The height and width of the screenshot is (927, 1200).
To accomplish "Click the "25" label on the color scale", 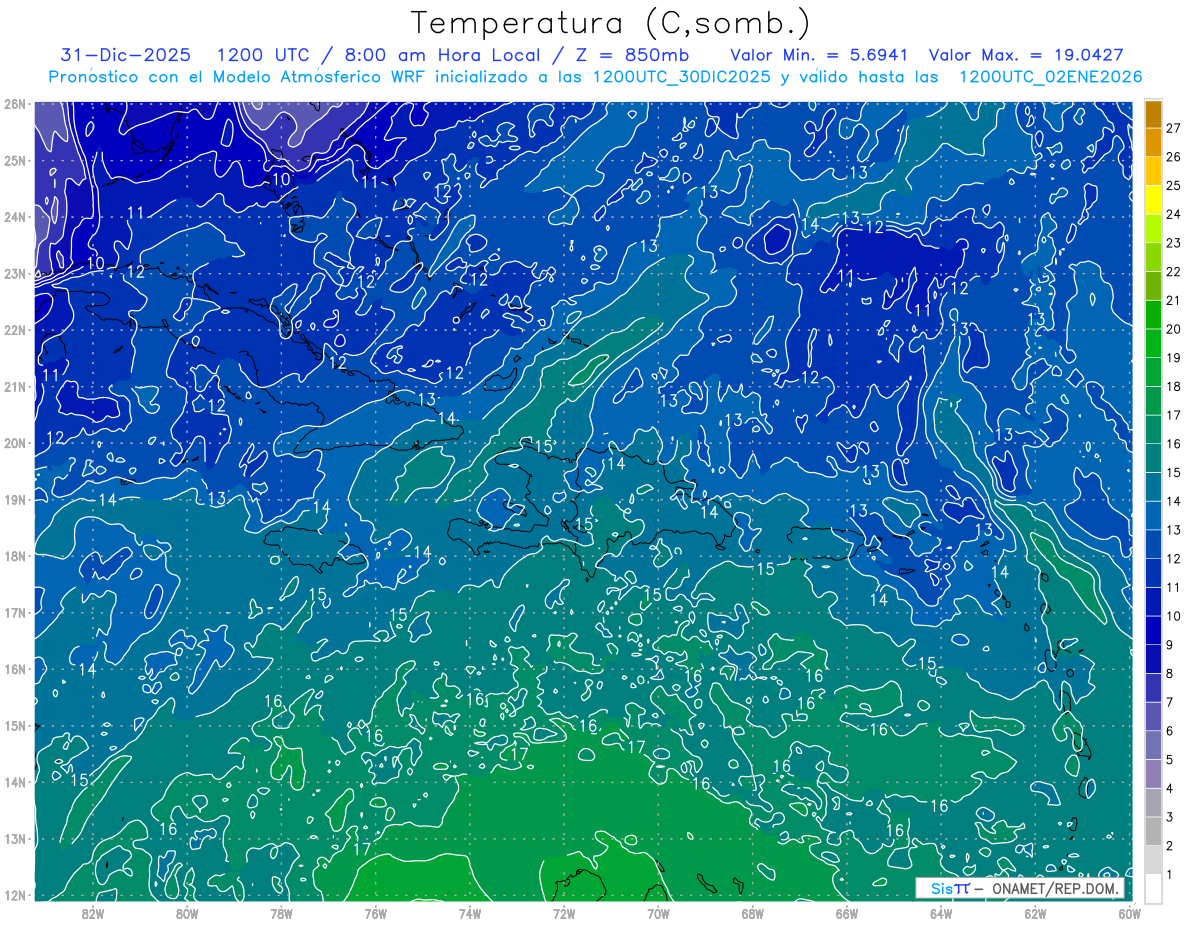I will click(x=1174, y=186).
